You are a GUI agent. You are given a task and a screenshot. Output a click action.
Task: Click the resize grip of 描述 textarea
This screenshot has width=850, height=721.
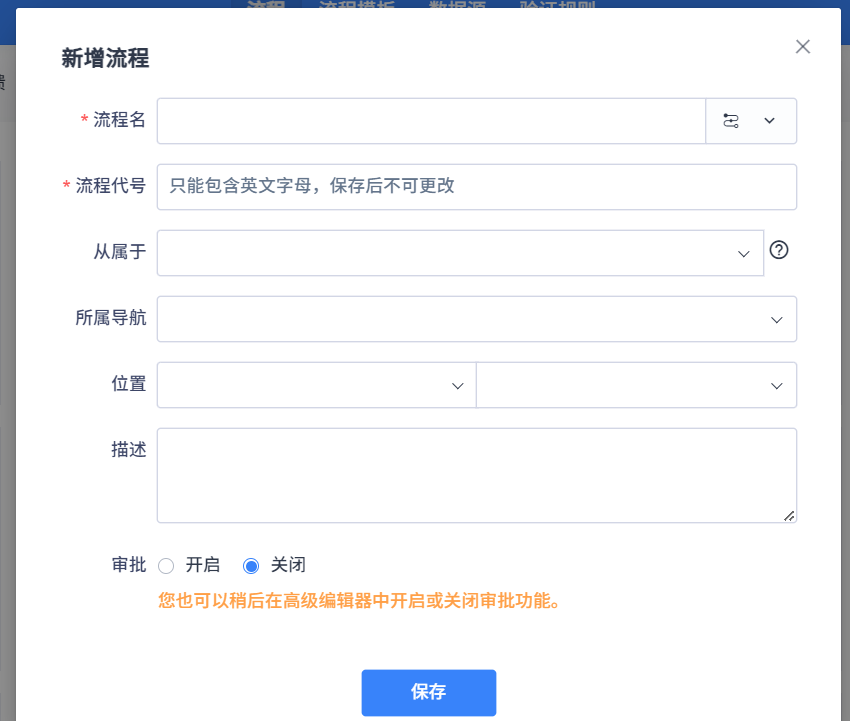click(789, 515)
